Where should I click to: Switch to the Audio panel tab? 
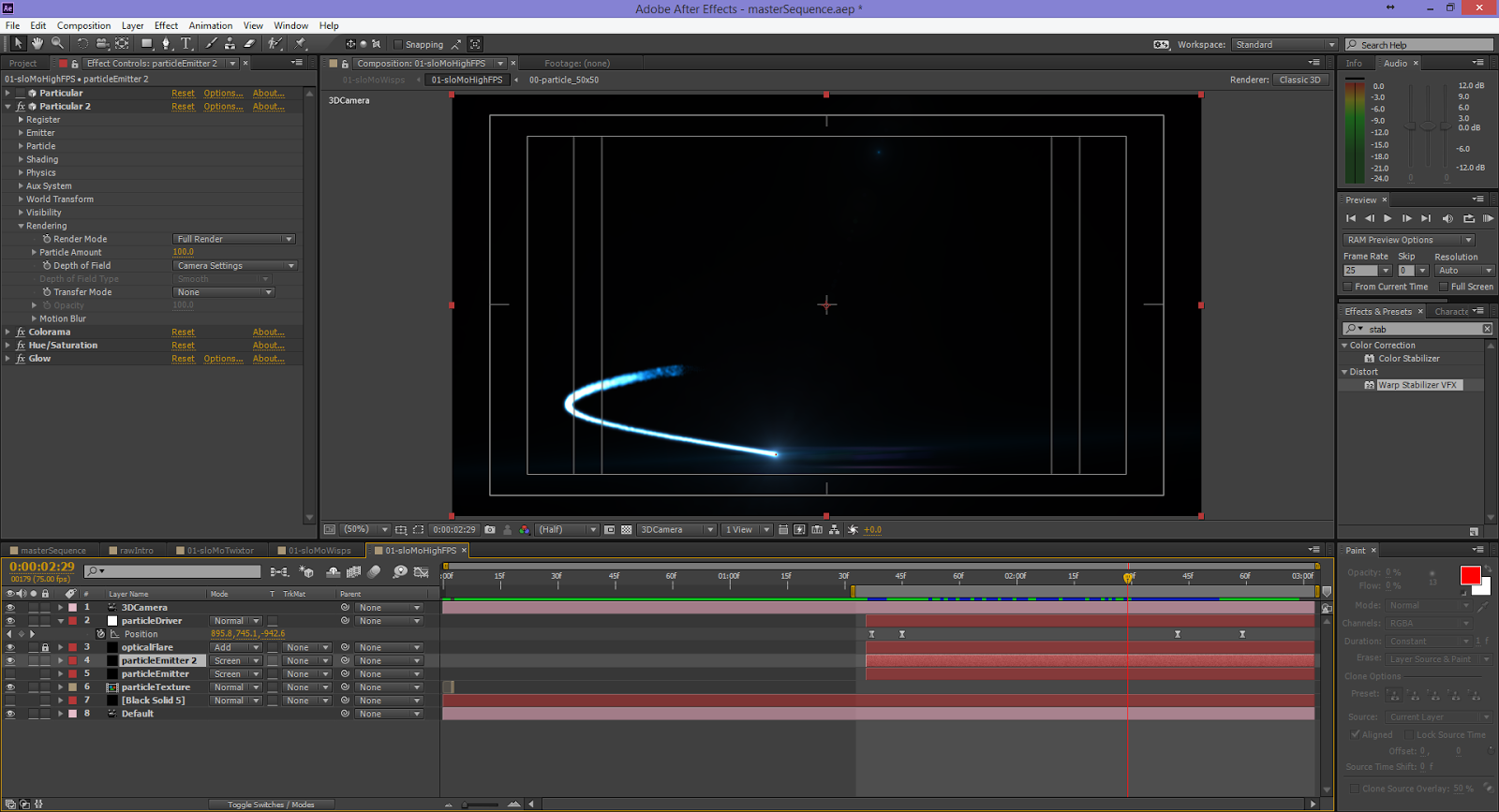tap(1395, 63)
